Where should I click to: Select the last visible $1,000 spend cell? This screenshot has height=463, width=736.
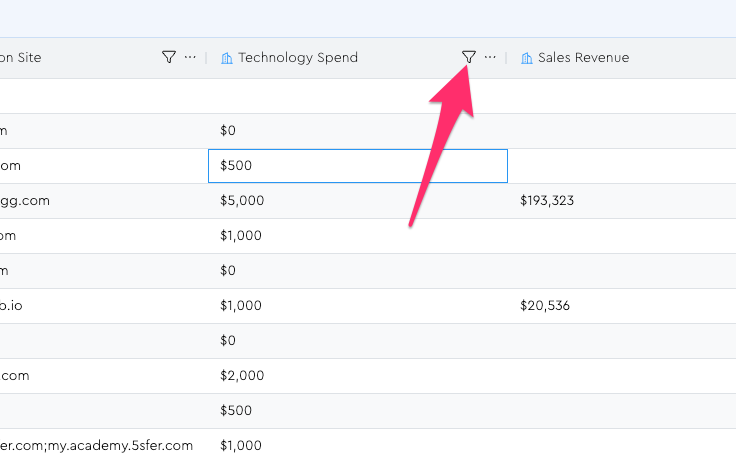(242, 446)
